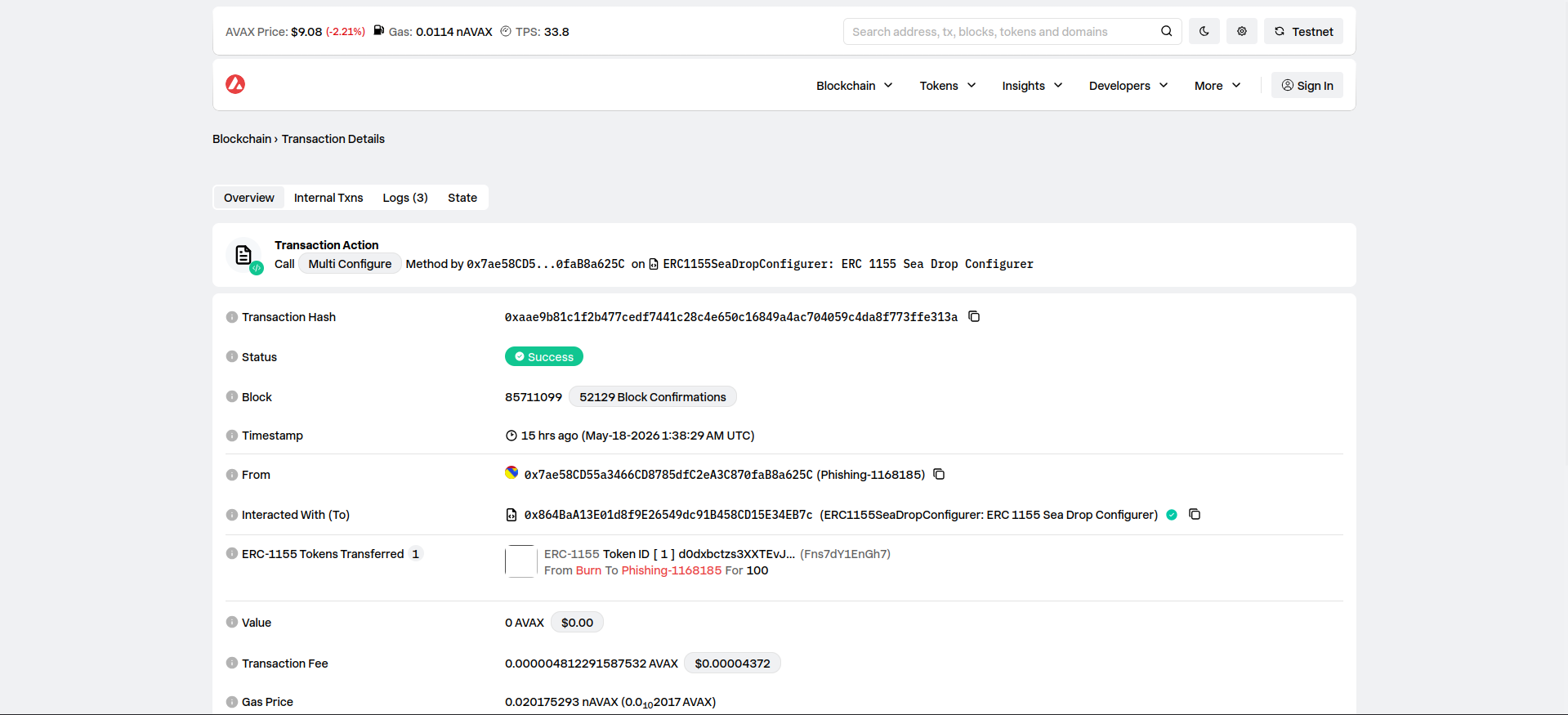This screenshot has width=1568, height=715.
Task: Click the search magnifier icon
Action: tap(1166, 31)
